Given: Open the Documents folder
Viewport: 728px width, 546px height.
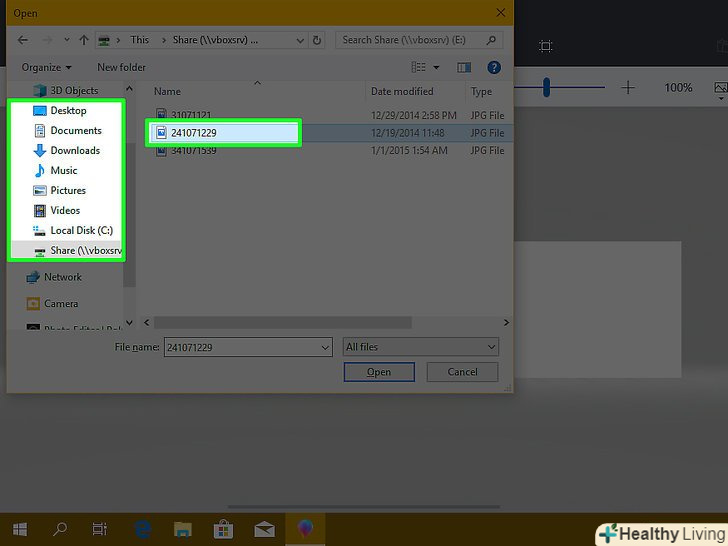Looking at the screenshot, I should point(68,130).
